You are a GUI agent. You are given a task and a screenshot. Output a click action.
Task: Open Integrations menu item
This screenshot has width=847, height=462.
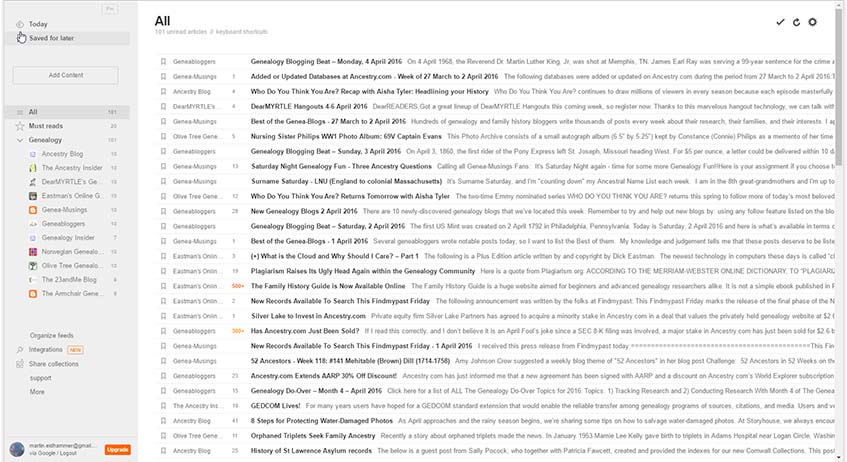pos(45,350)
